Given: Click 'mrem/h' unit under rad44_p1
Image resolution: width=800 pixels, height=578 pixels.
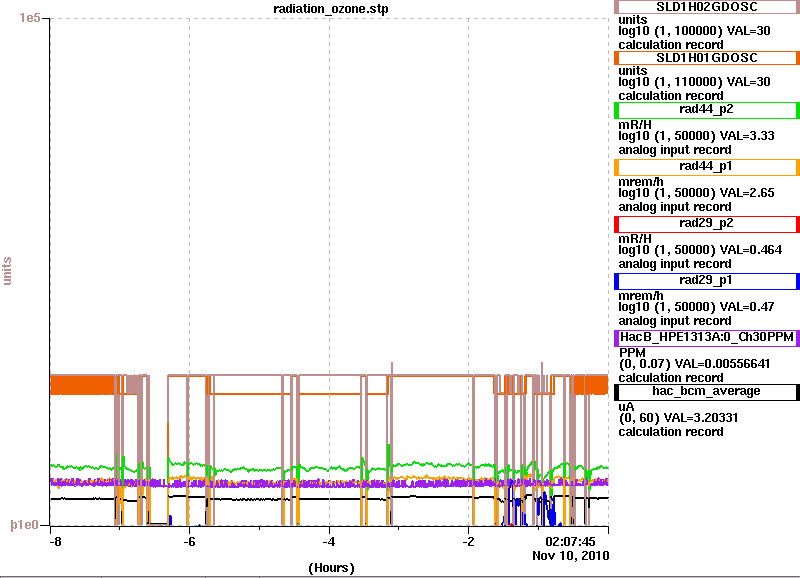Looking at the screenshot, I should point(641,182).
